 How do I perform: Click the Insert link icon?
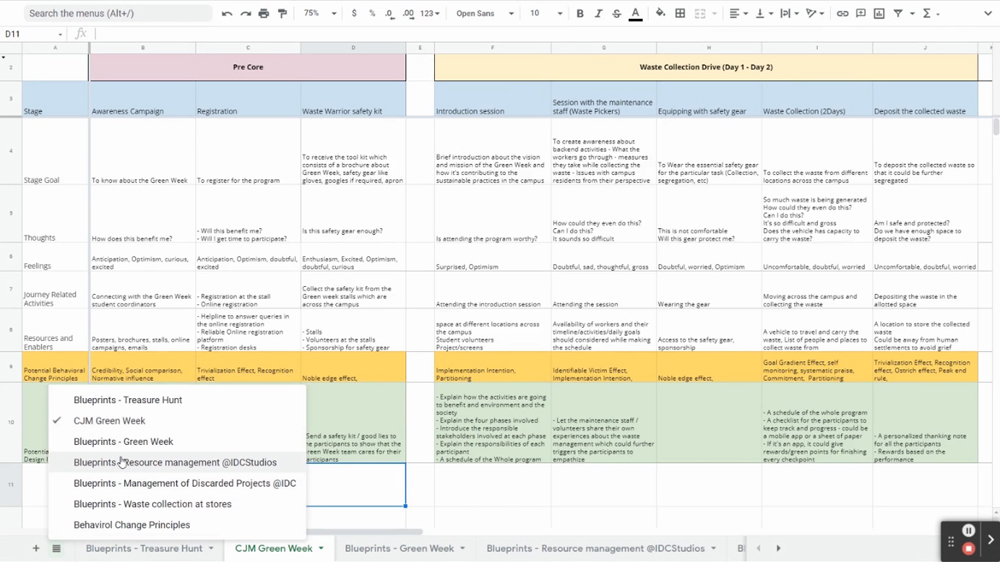842,13
